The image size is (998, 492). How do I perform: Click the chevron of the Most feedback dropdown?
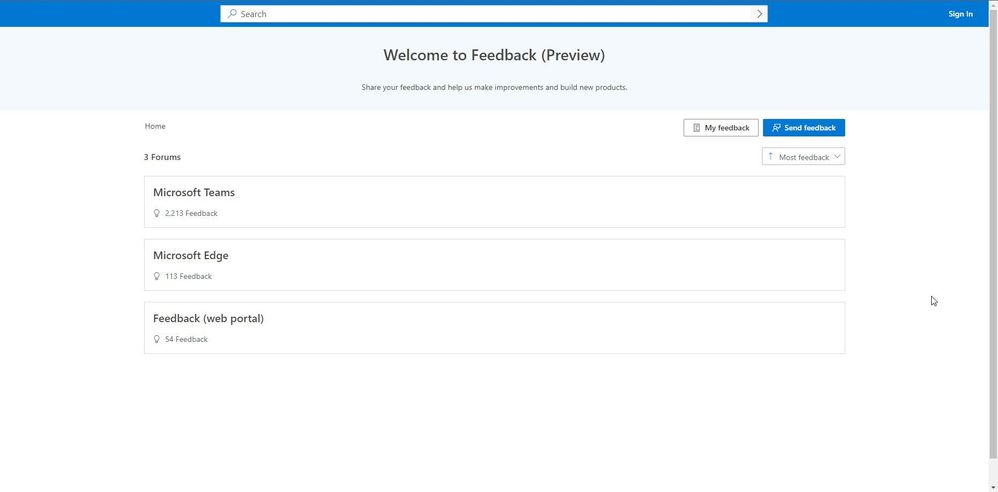(837, 156)
